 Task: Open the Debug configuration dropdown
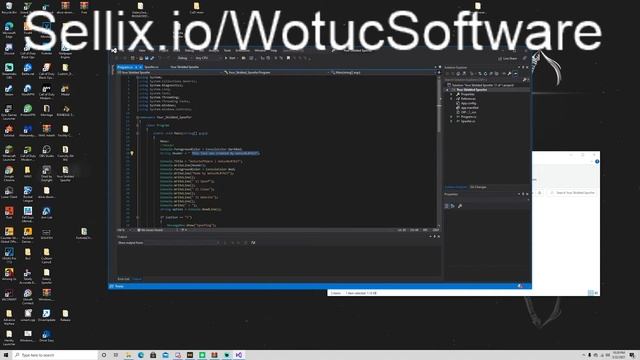(x=184, y=58)
